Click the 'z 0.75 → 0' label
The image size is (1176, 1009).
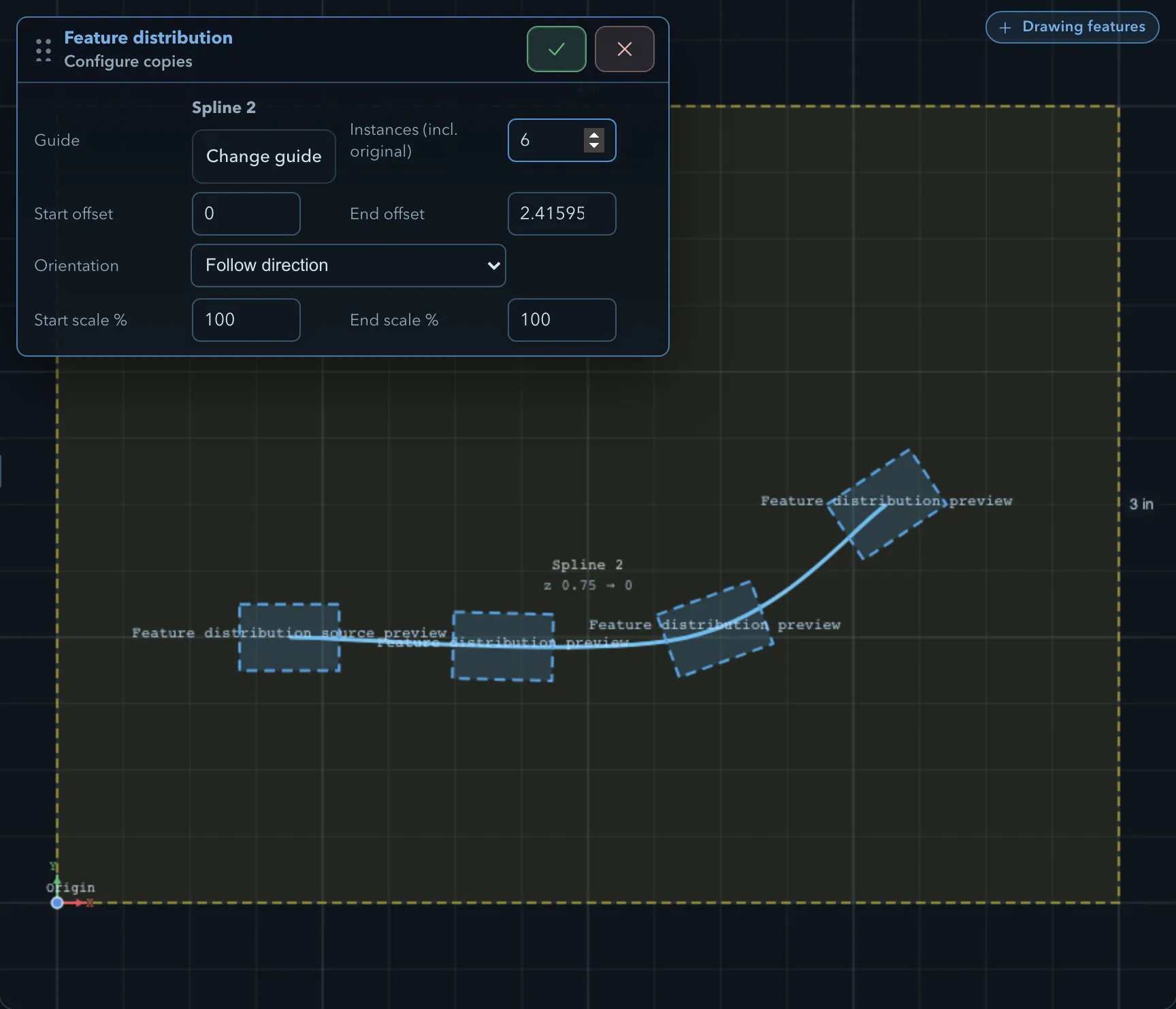click(x=588, y=586)
